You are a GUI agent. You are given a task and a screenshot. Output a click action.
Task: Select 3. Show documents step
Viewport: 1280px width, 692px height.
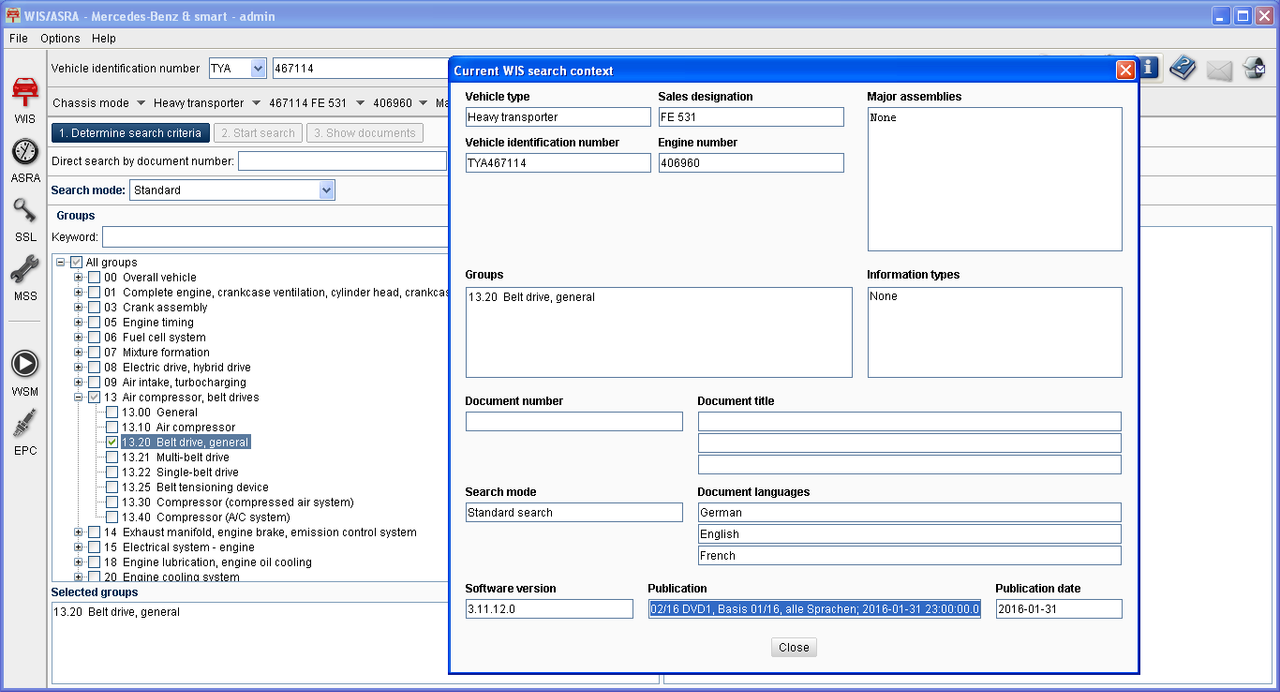coord(364,133)
